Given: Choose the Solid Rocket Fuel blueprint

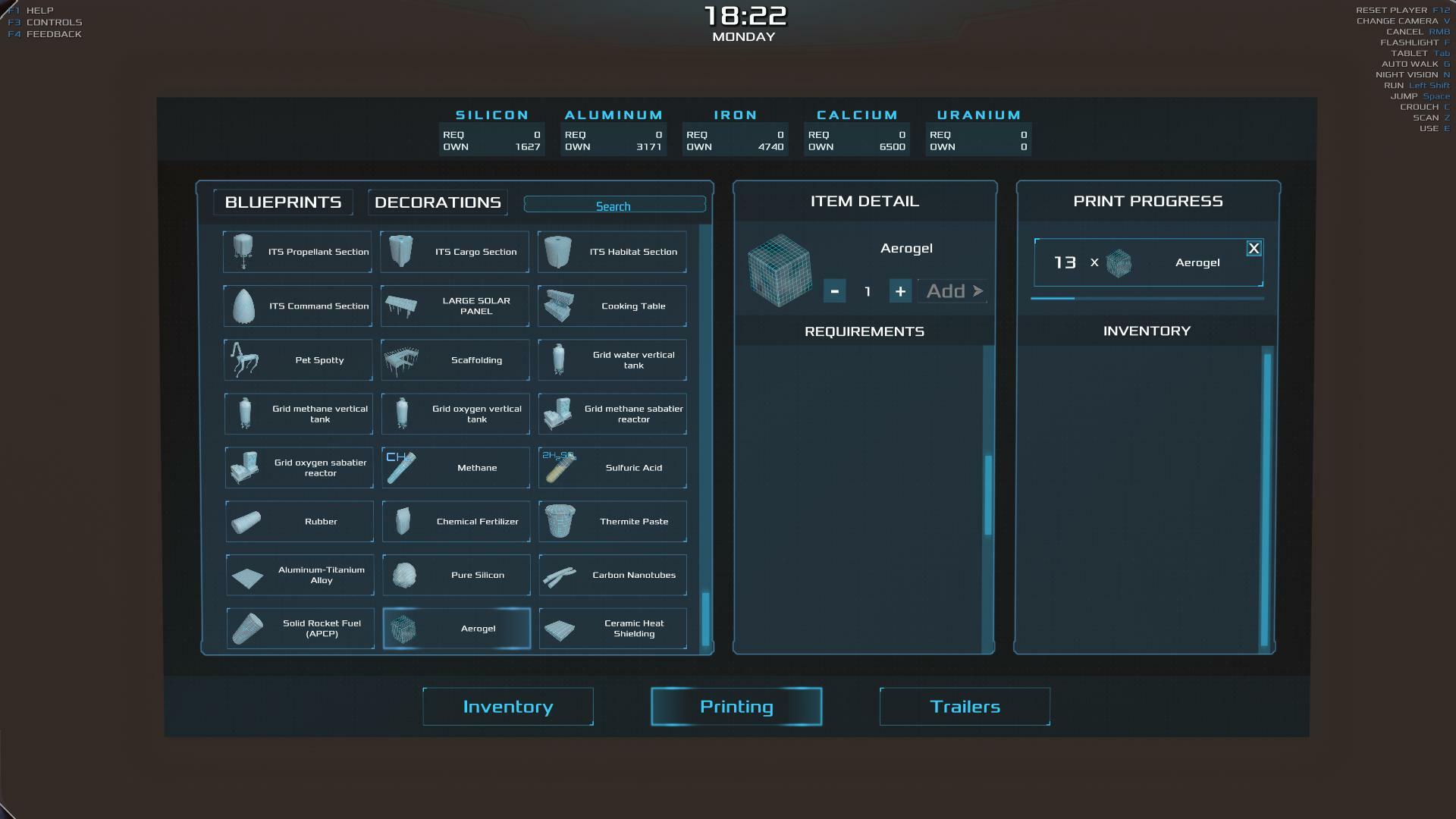Looking at the screenshot, I should [300, 629].
